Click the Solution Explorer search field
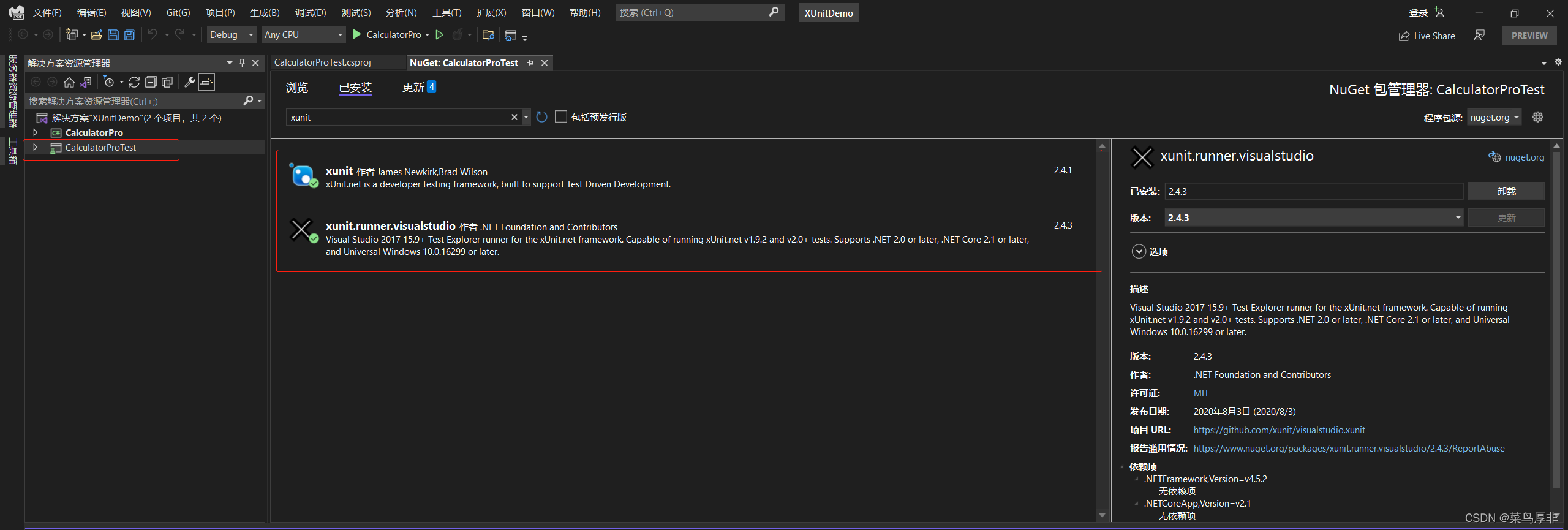The image size is (1568, 530). pos(134,101)
